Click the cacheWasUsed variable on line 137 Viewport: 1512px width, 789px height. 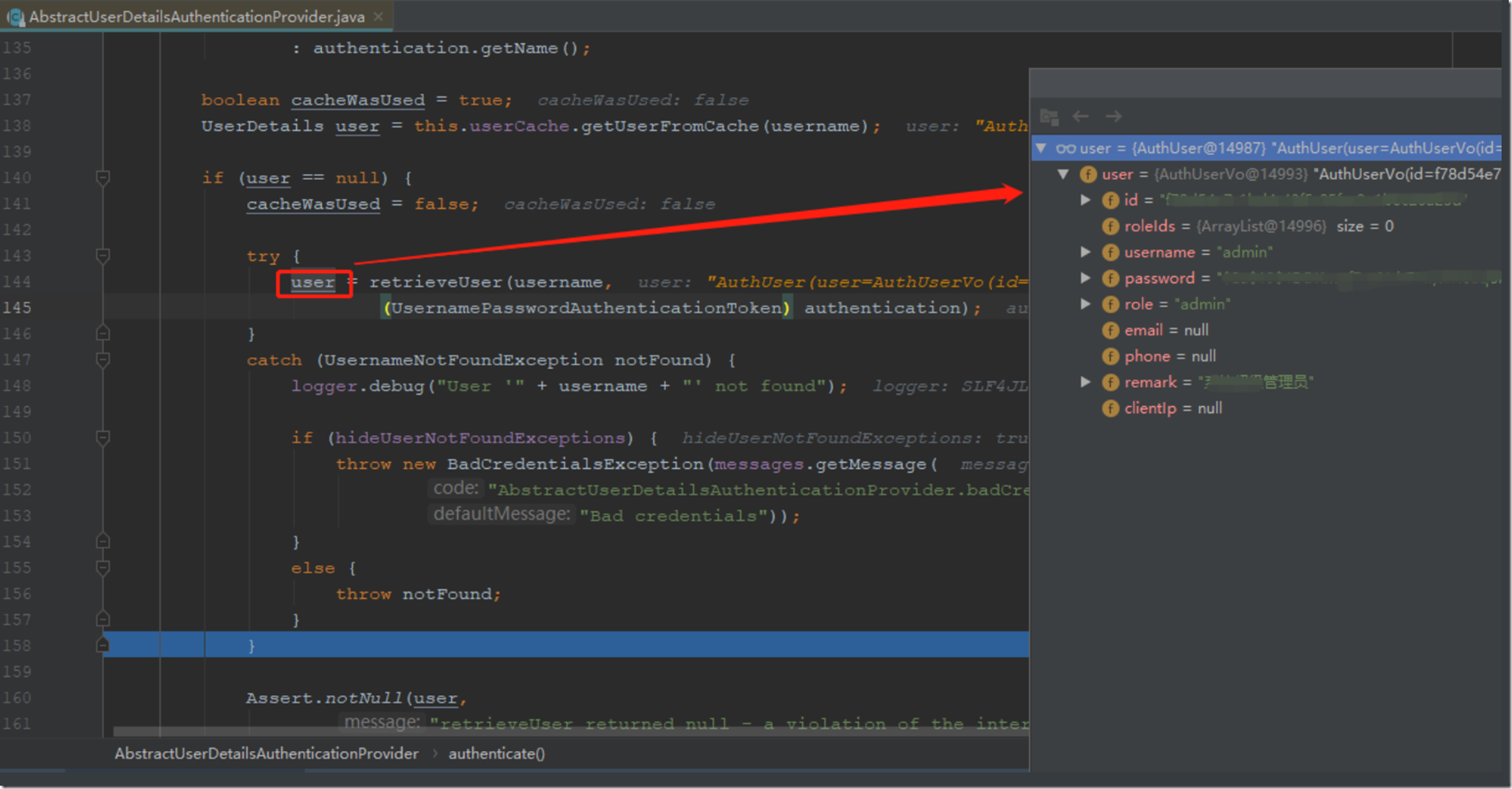(x=357, y=100)
